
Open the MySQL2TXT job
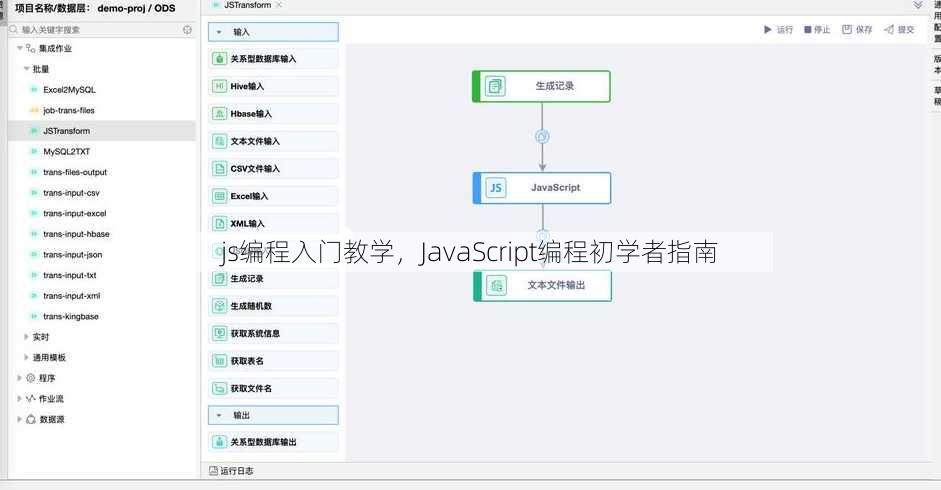point(66,151)
